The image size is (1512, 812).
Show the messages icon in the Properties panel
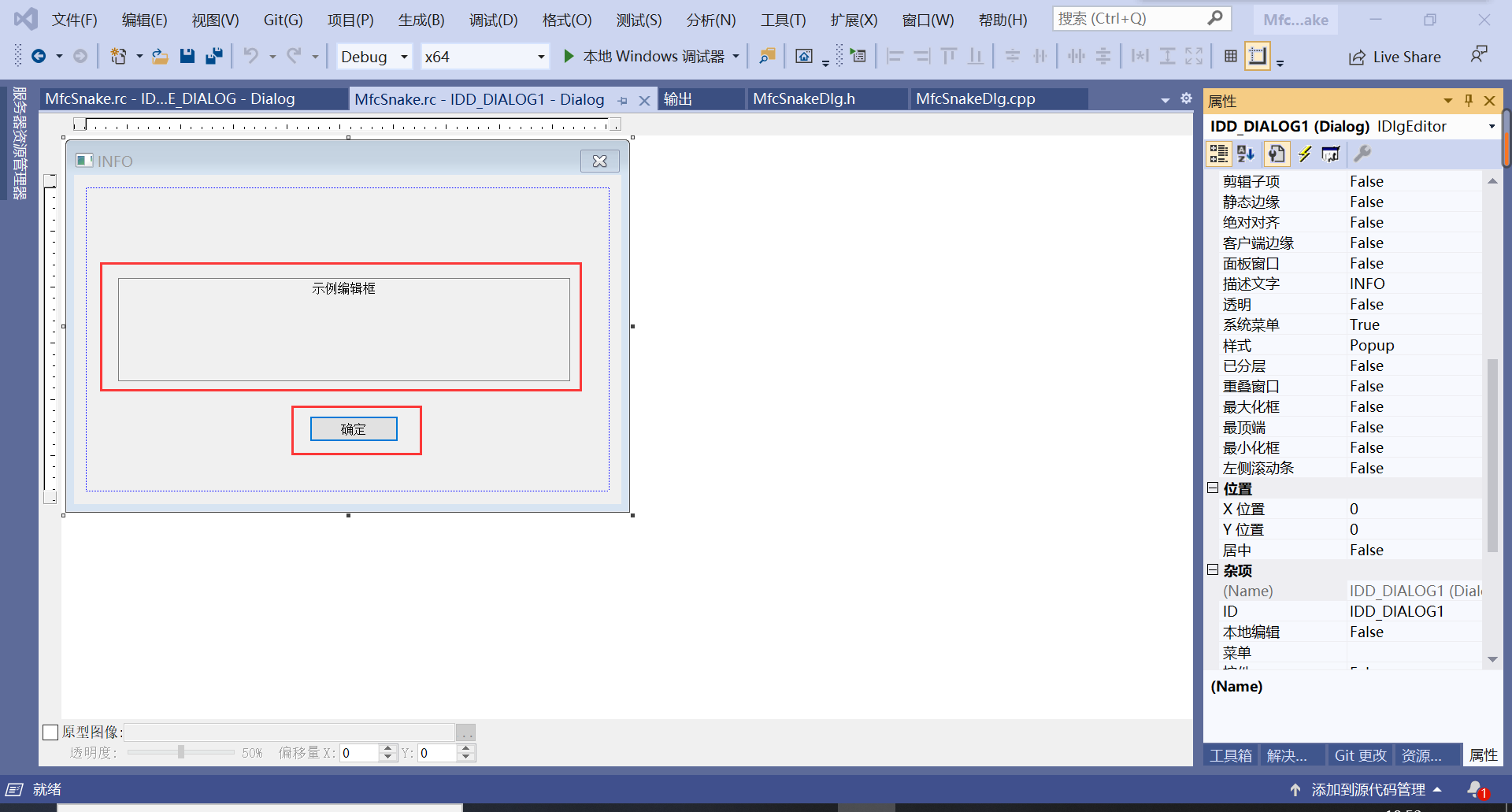(x=1331, y=154)
